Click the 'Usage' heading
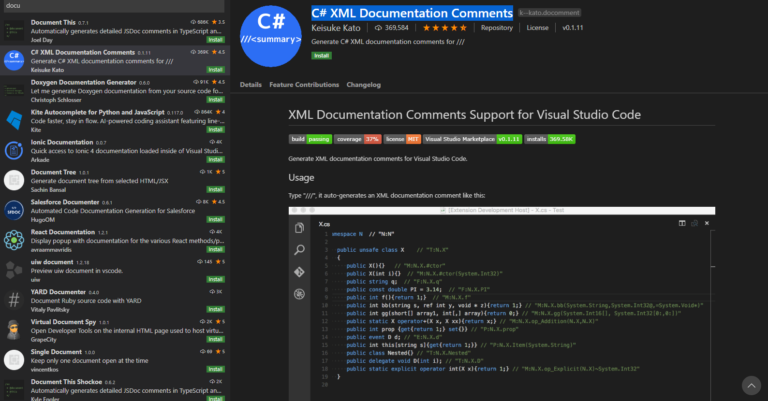 (x=301, y=178)
